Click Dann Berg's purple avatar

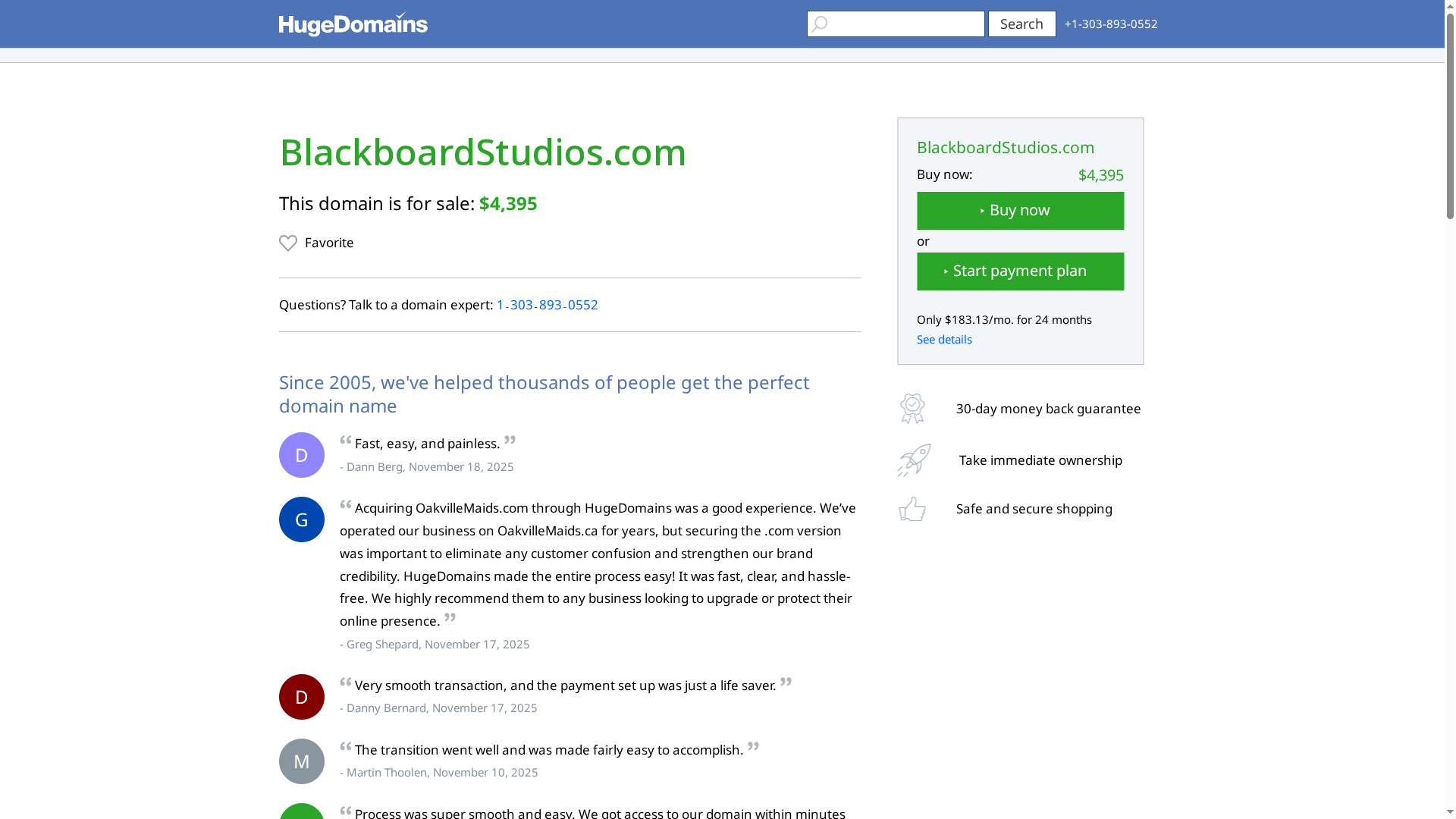coord(301,454)
